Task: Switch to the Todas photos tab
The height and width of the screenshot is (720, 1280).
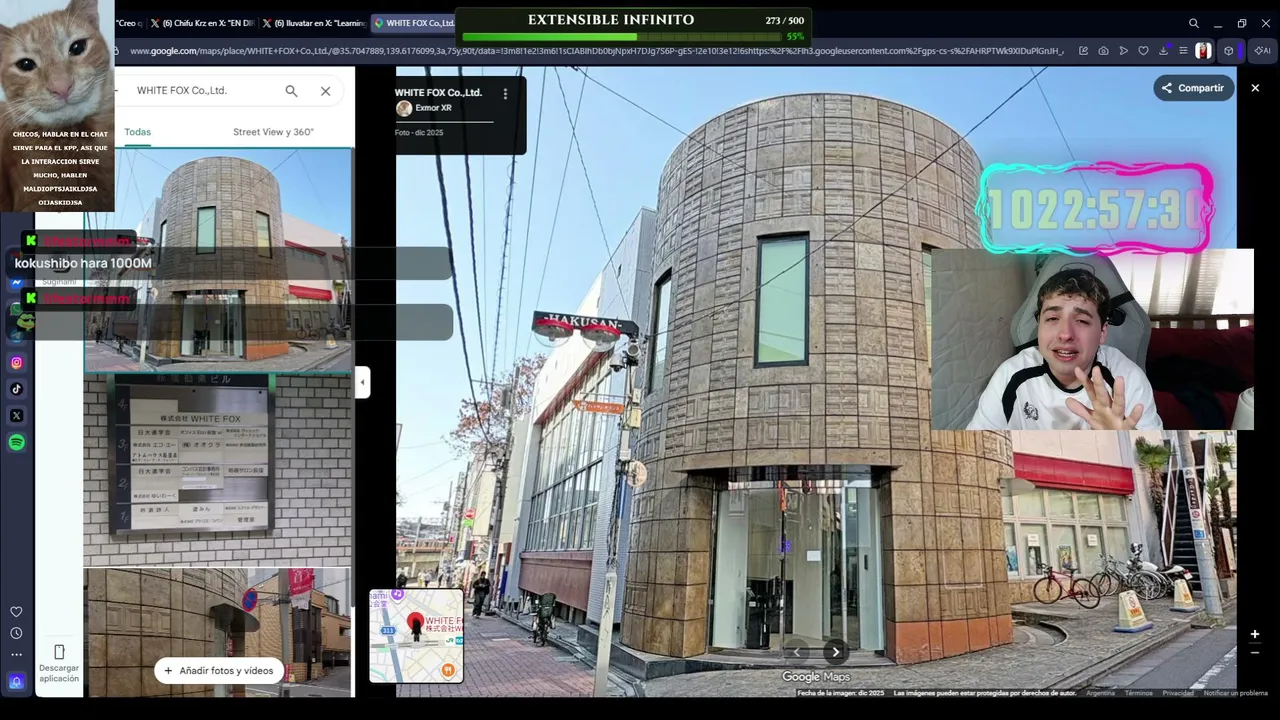Action: [x=138, y=132]
